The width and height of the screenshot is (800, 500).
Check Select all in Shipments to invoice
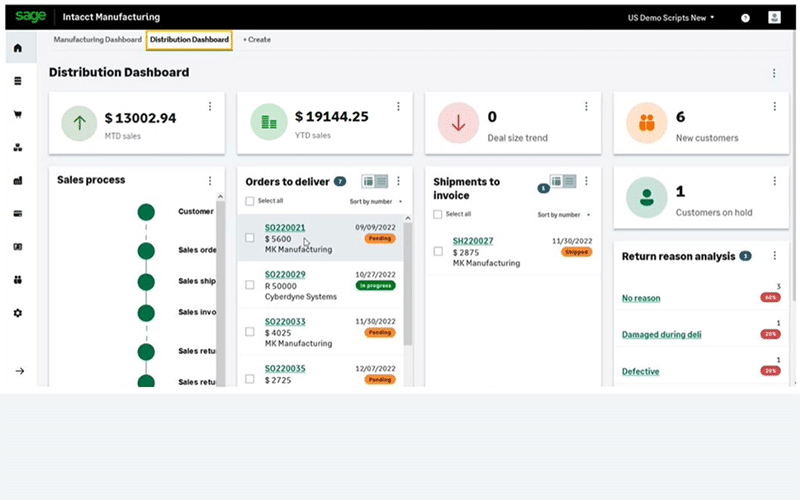pos(437,214)
